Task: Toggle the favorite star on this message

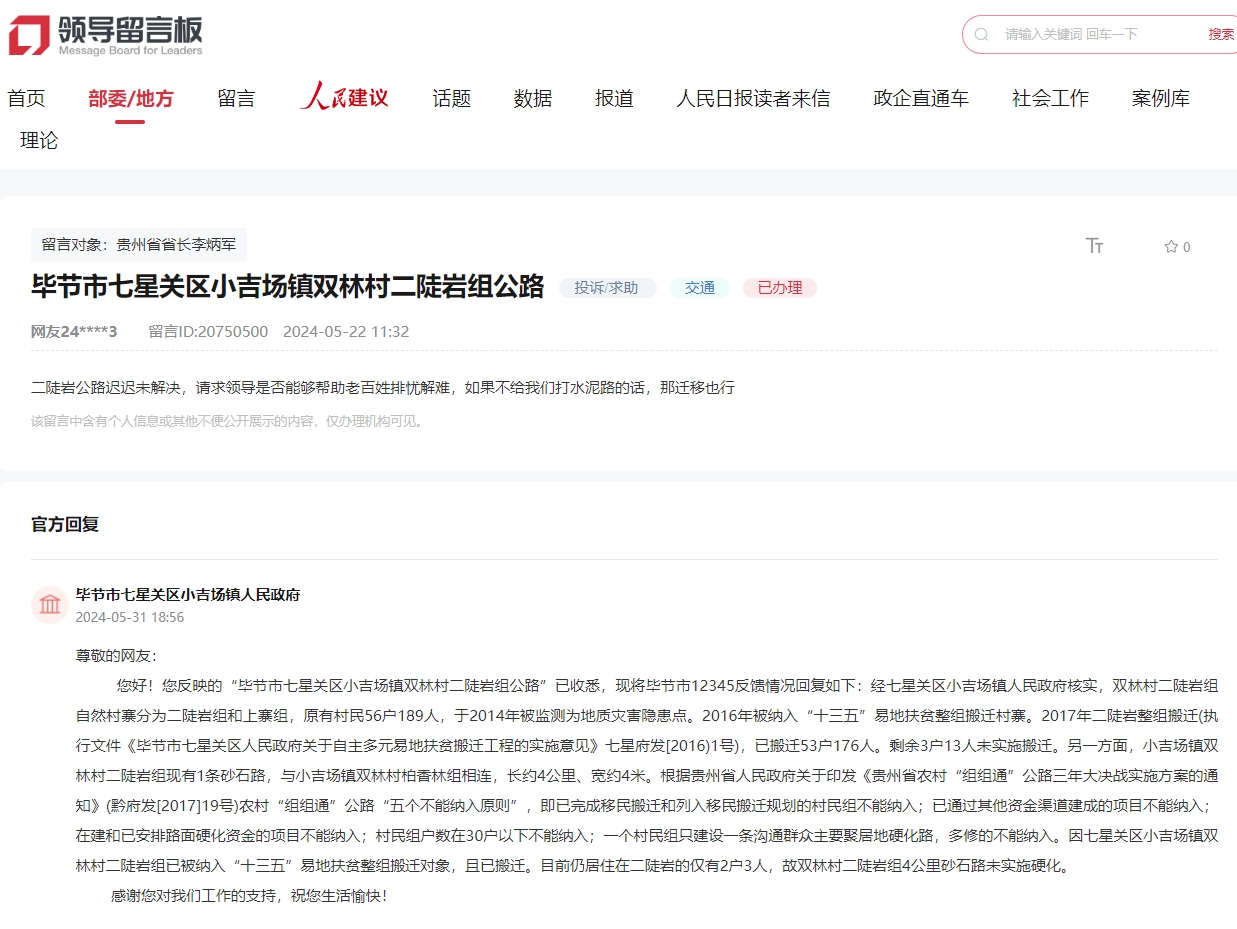Action: tap(1170, 247)
